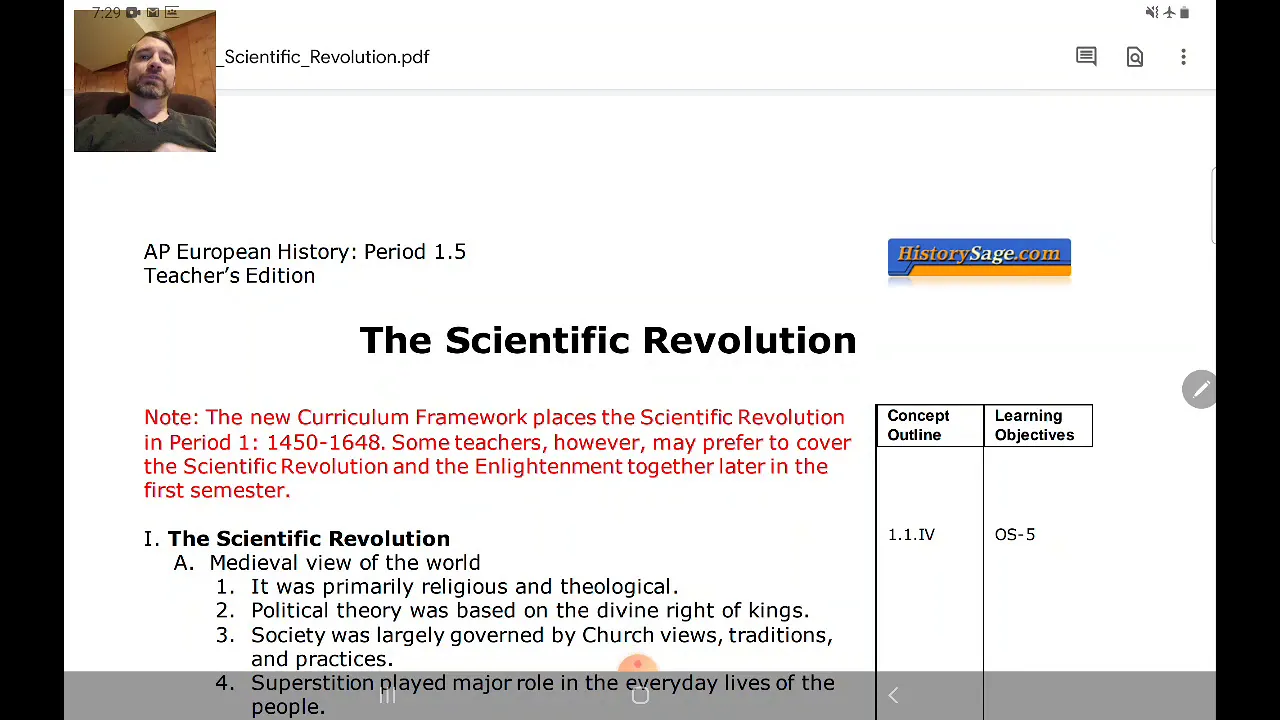Click the battery status icon
Viewport: 1280px width, 720px height.
point(1184,12)
